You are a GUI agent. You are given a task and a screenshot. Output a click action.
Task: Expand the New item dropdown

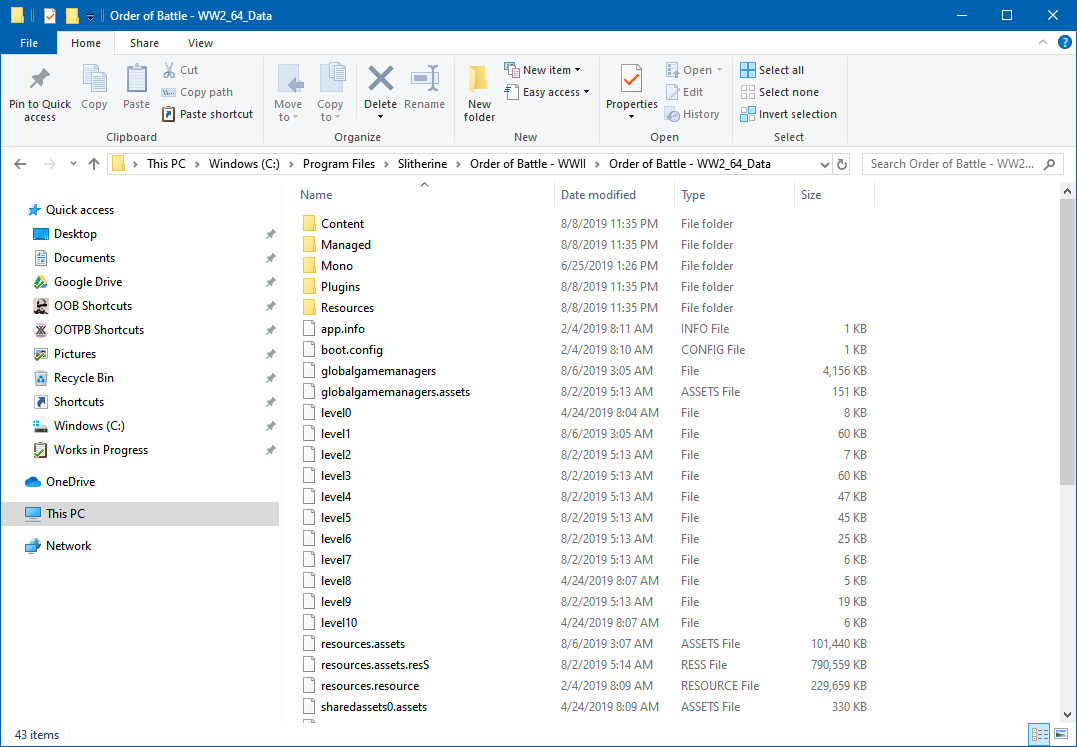point(545,70)
